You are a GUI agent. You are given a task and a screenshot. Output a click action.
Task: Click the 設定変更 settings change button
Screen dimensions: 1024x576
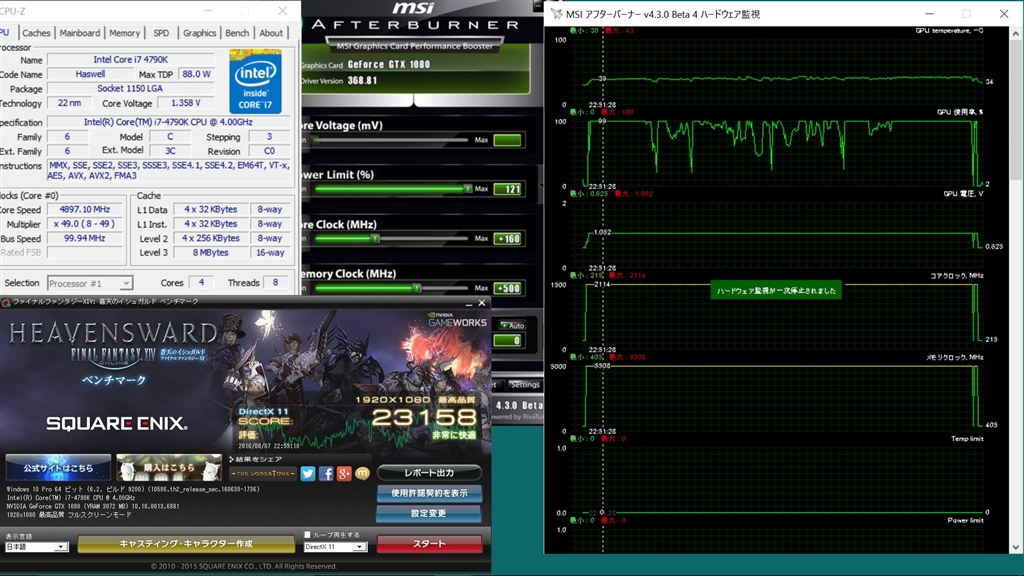point(429,513)
